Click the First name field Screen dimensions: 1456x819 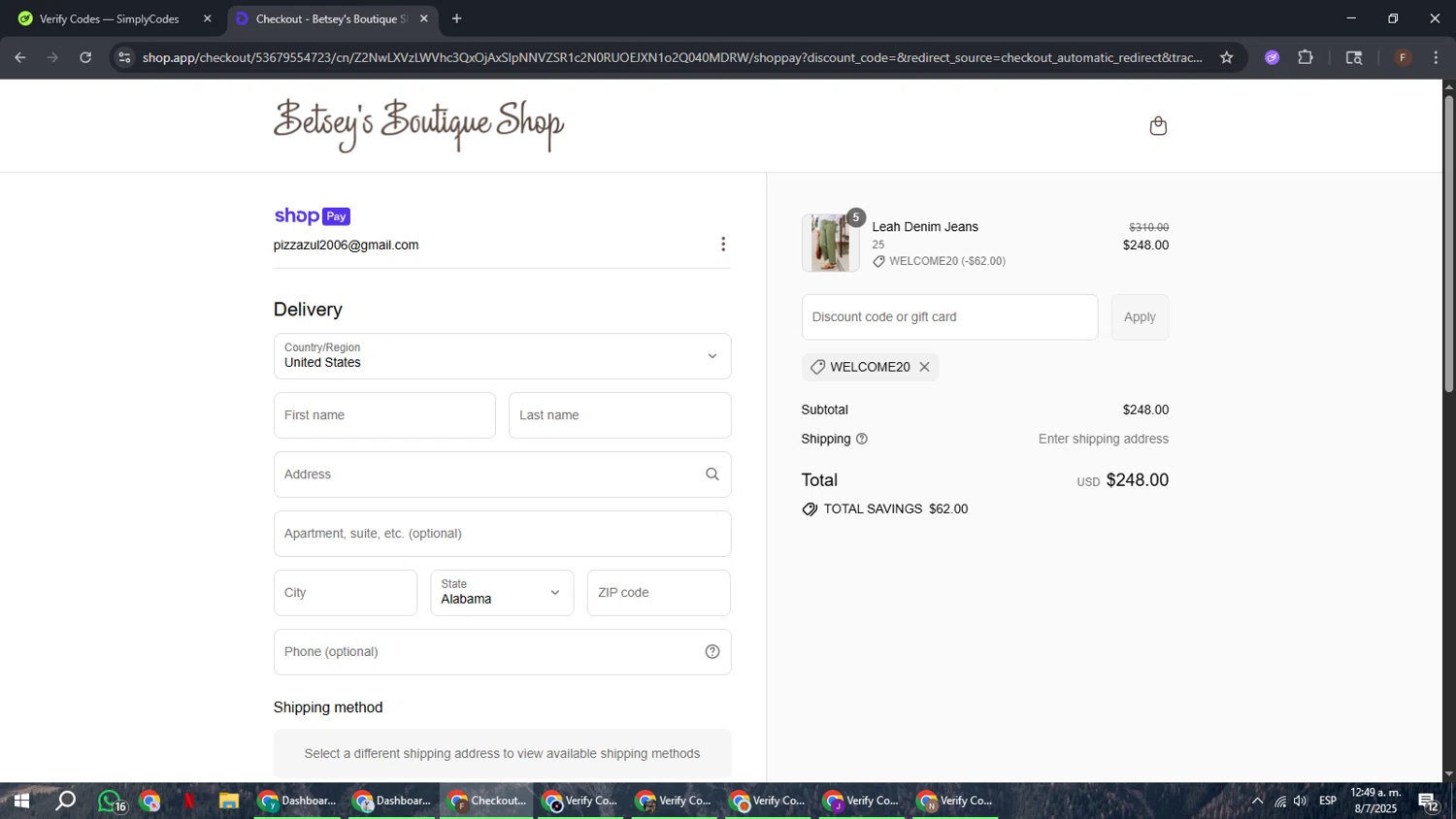(384, 415)
